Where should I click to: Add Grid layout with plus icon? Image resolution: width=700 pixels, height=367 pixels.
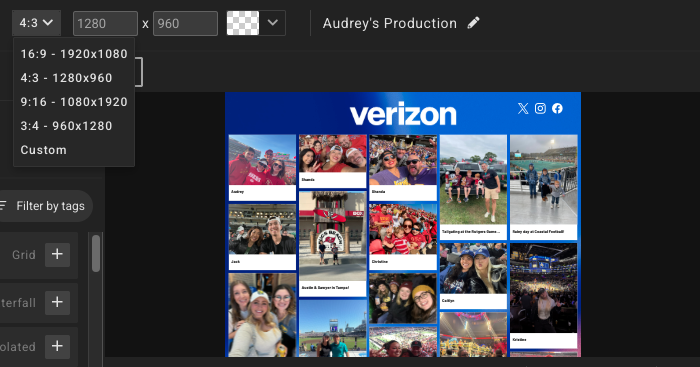[x=57, y=254]
